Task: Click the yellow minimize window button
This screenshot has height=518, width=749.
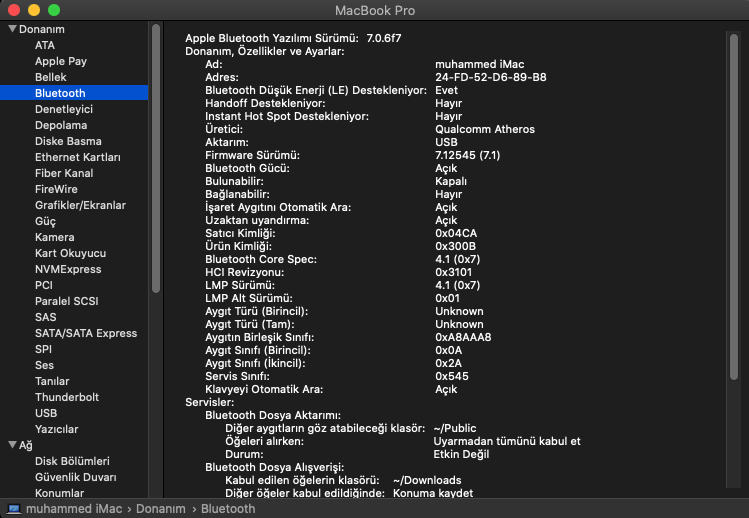Action: tap(33, 10)
